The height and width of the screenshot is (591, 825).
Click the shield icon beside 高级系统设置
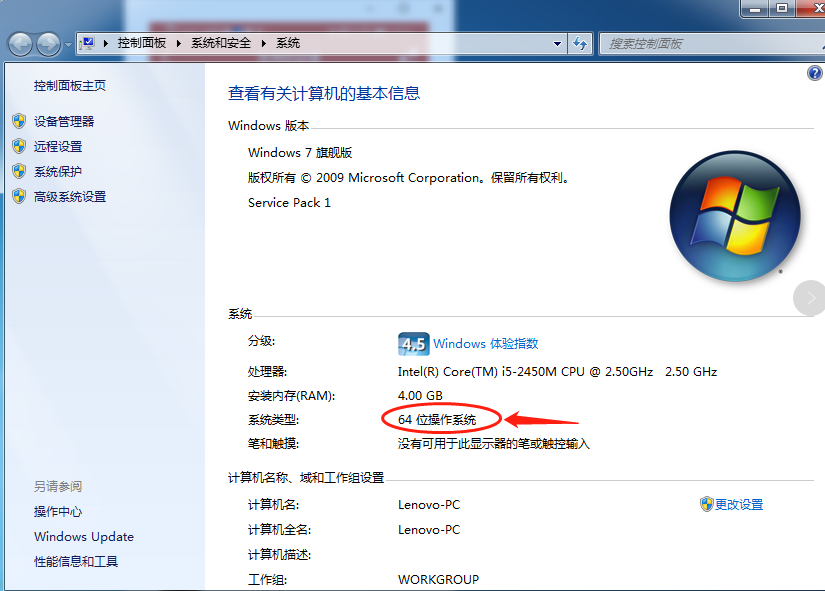[18, 196]
